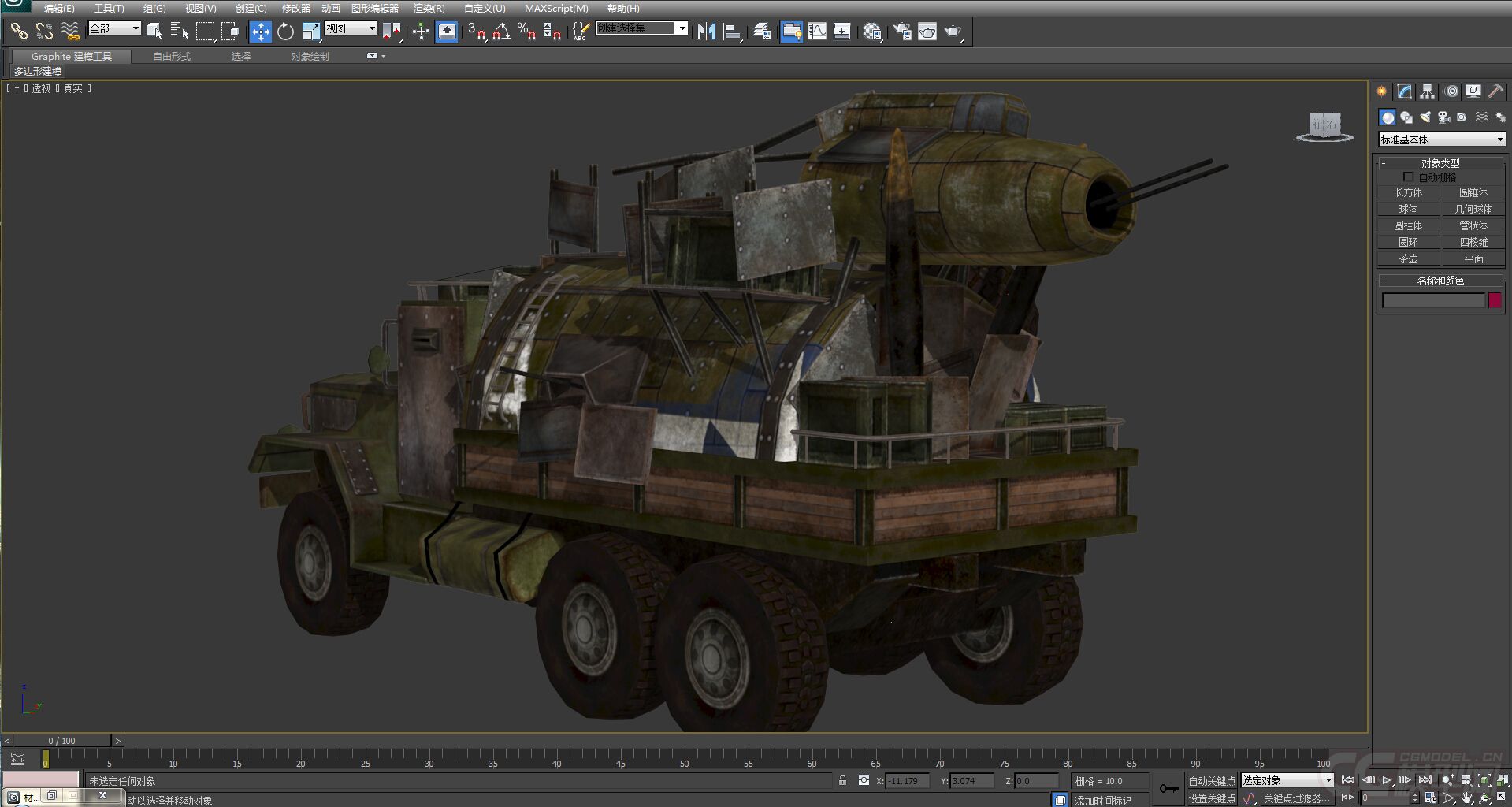This screenshot has height=807, width=1512.
Task: Click the Edit Named Selection Sets icon
Action: (x=581, y=31)
